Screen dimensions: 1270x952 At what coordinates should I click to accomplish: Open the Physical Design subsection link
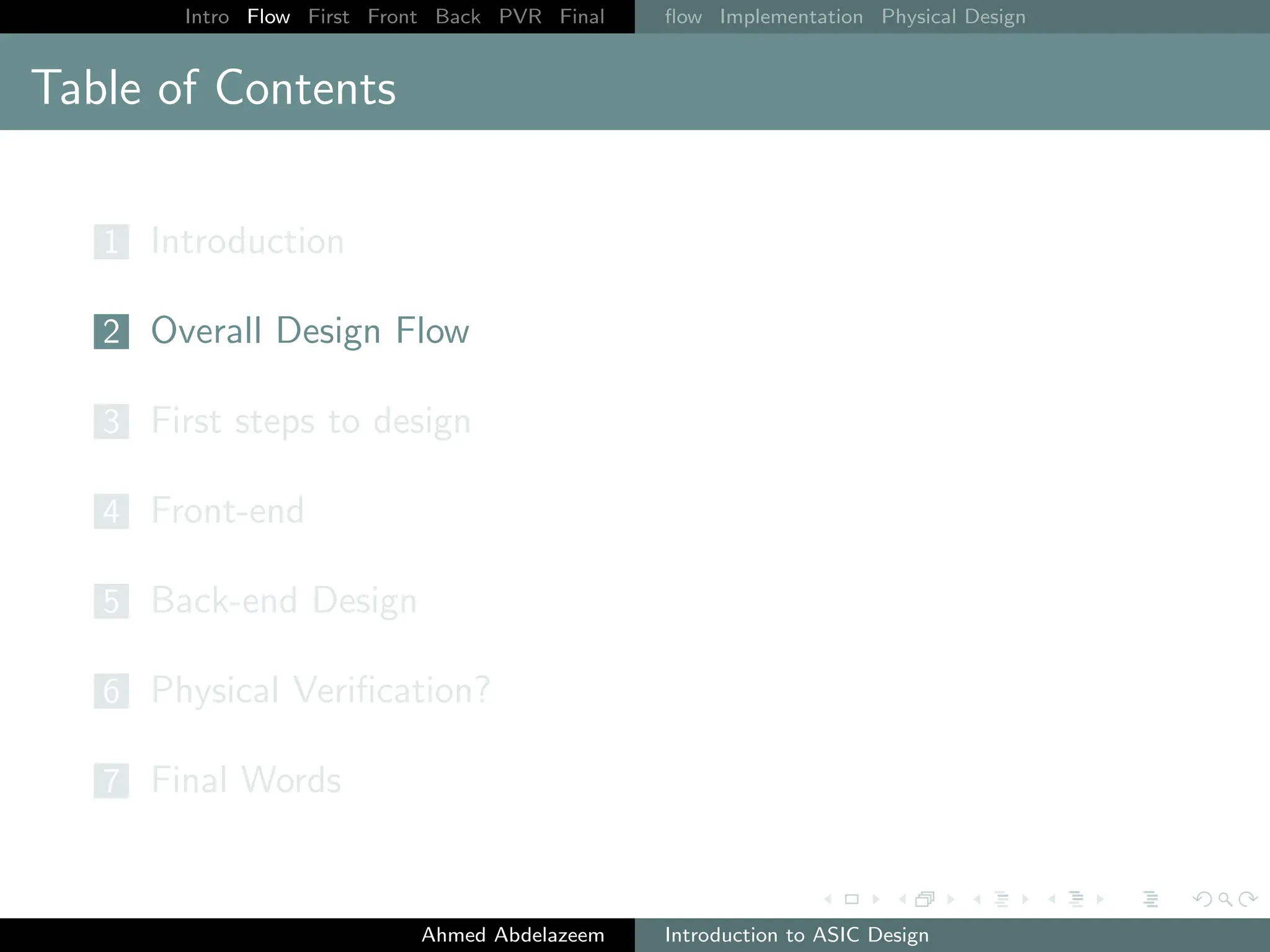pyautogui.click(x=954, y=17)
